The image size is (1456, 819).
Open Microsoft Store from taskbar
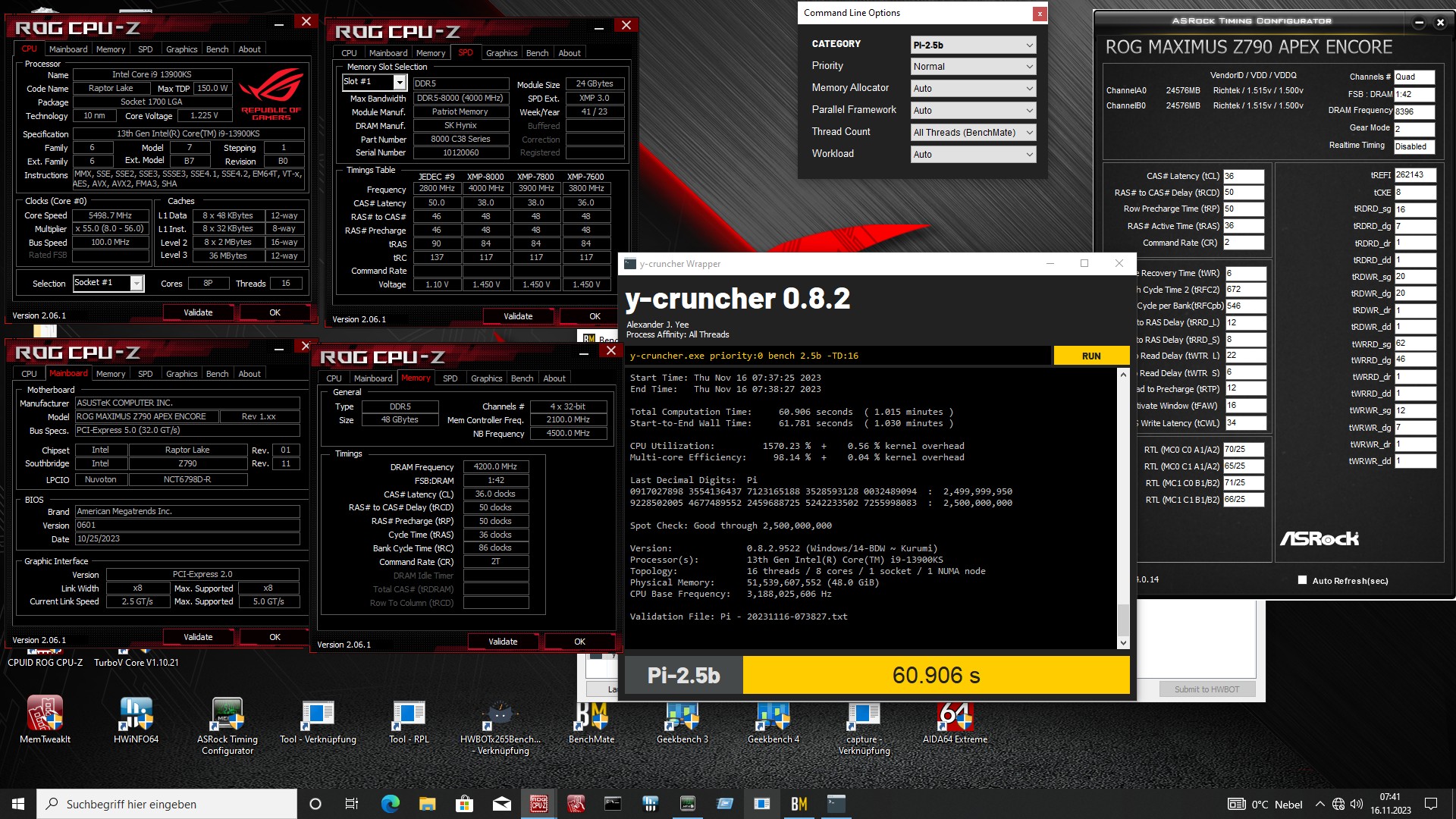point(464,804)
